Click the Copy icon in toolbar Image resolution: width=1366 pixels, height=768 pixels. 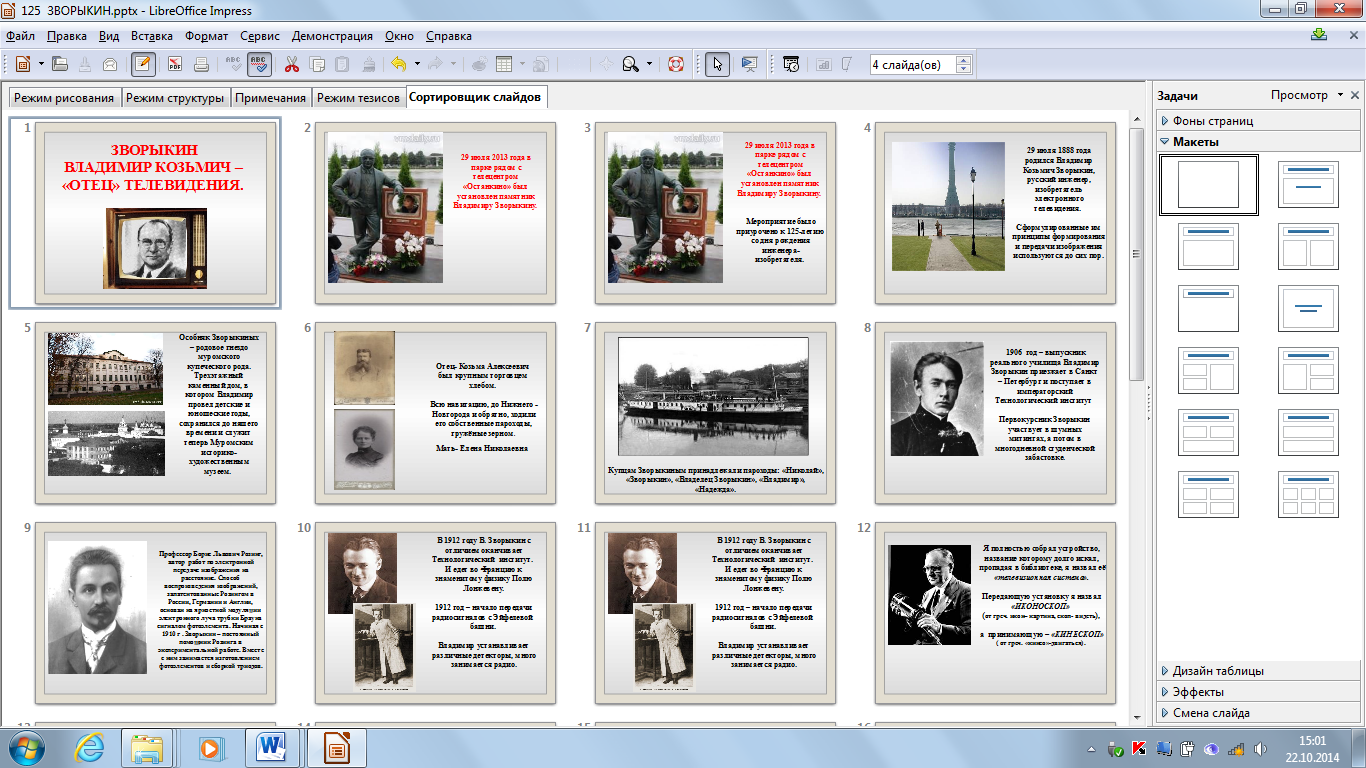pos(318,63)
